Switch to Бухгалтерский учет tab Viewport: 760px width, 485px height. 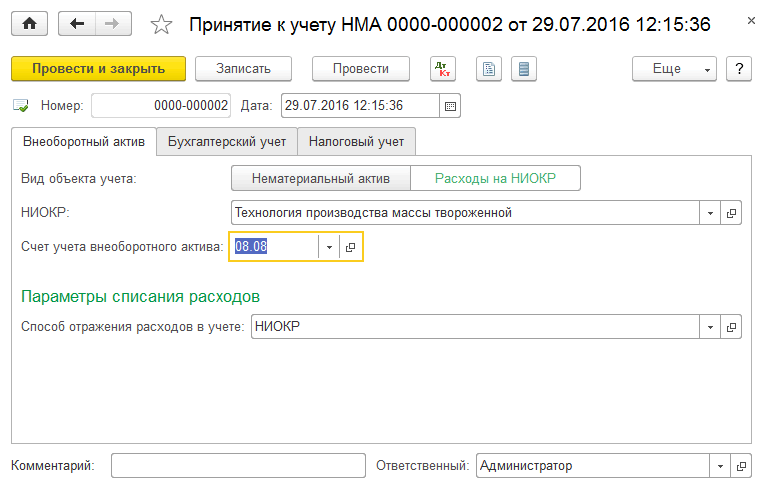coord(227,142)
